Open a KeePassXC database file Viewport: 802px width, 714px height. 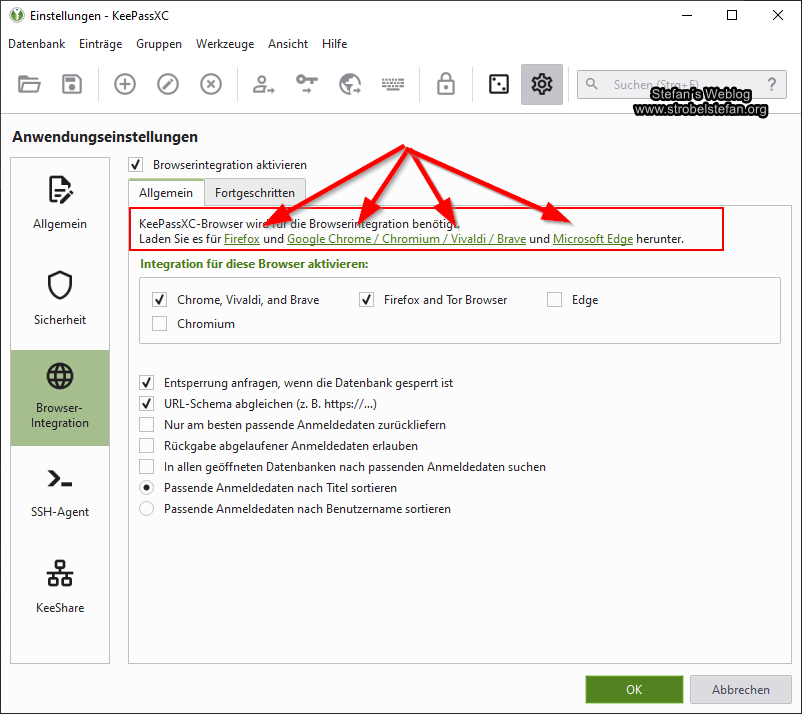click(x=29, y=84)
